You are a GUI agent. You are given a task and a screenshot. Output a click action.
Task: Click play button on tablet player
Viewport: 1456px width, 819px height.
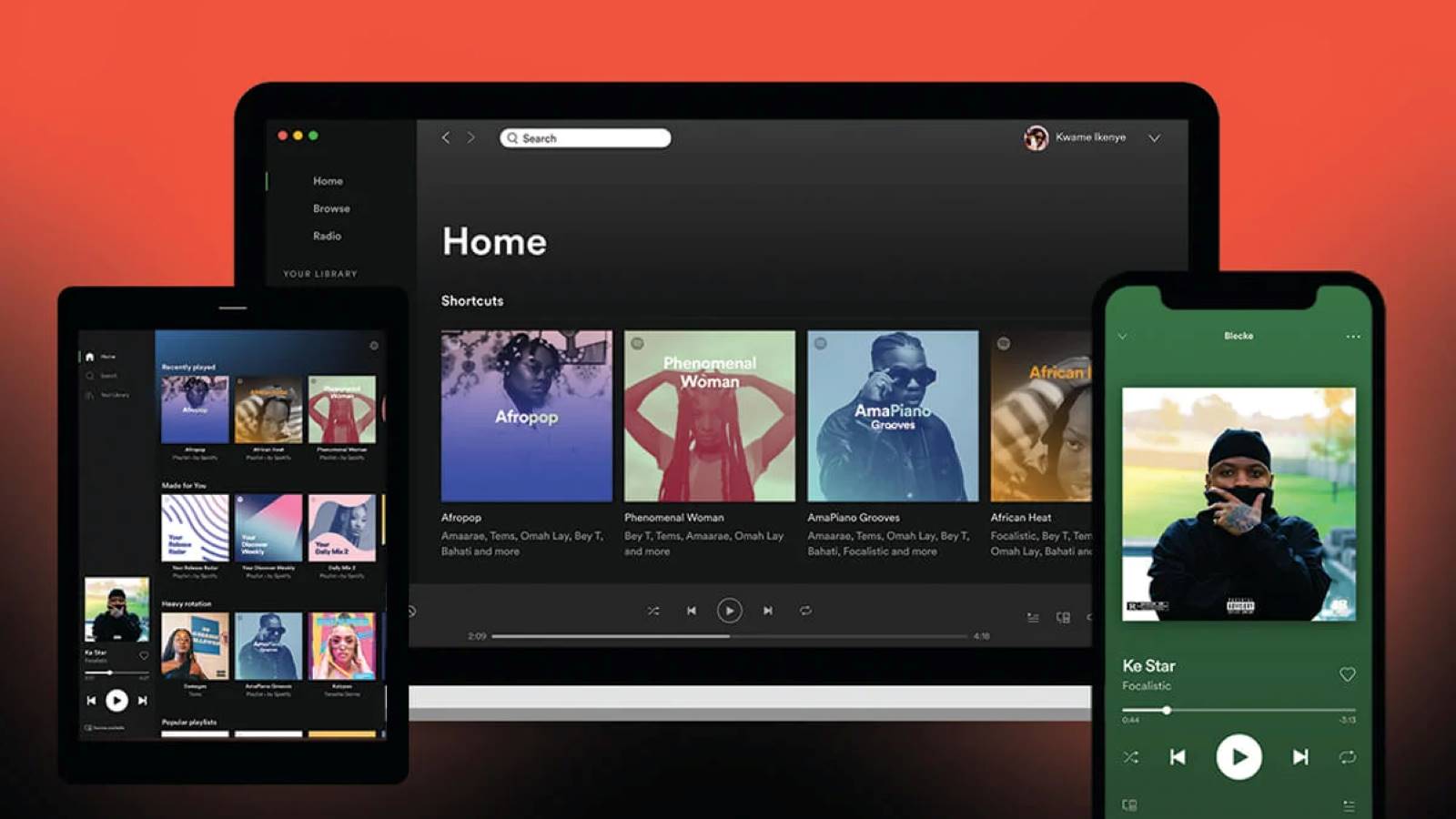point(116,700)
